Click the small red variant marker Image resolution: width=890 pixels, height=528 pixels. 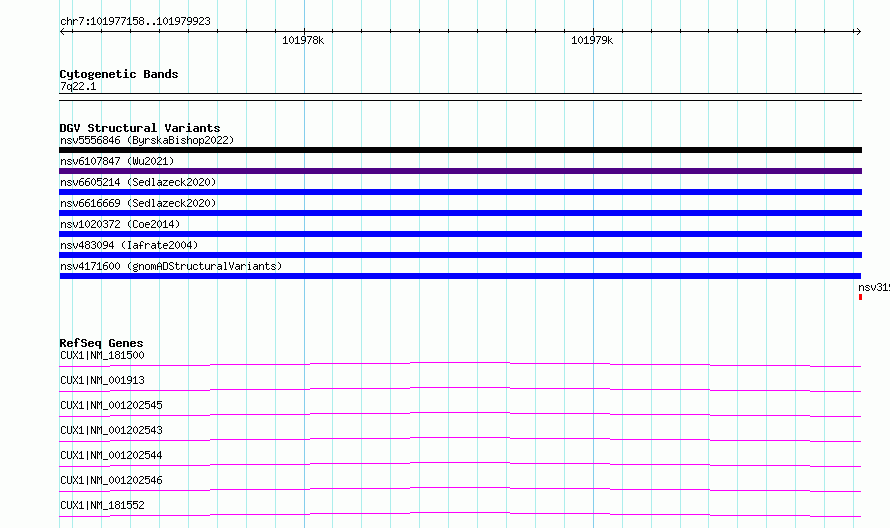(860, 297)
